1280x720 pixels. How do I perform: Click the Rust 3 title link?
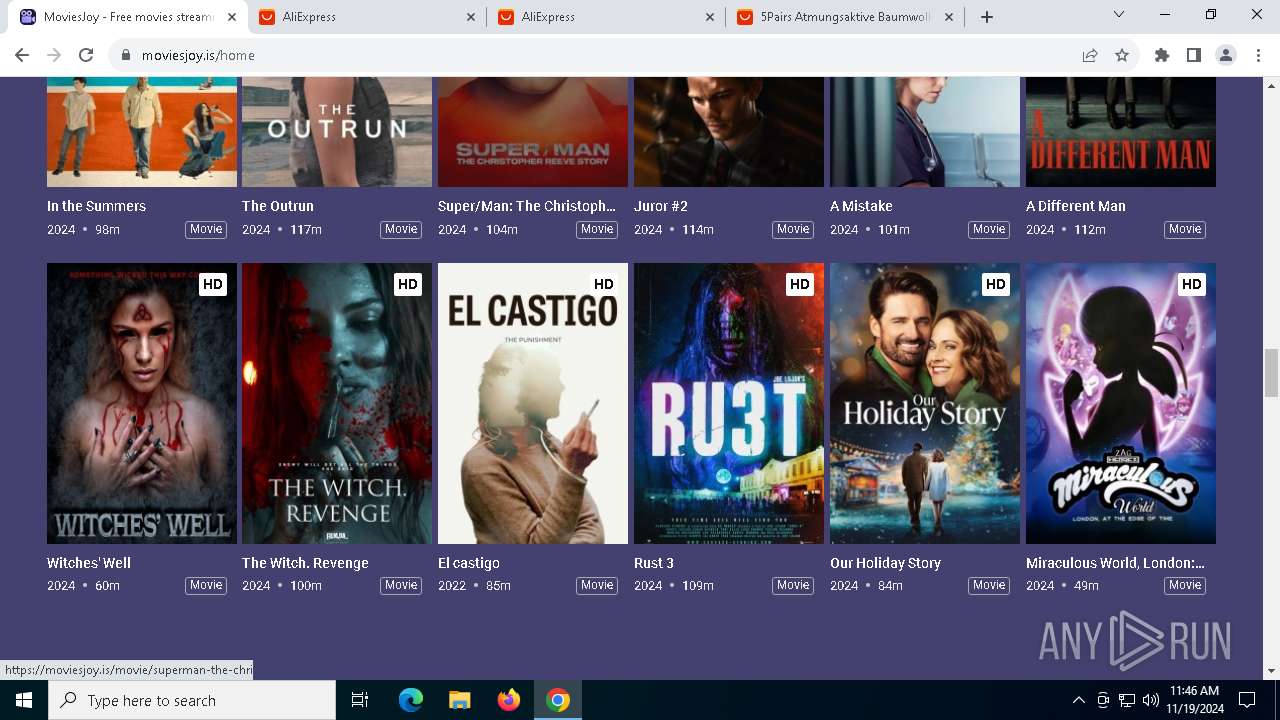(654, 563)
